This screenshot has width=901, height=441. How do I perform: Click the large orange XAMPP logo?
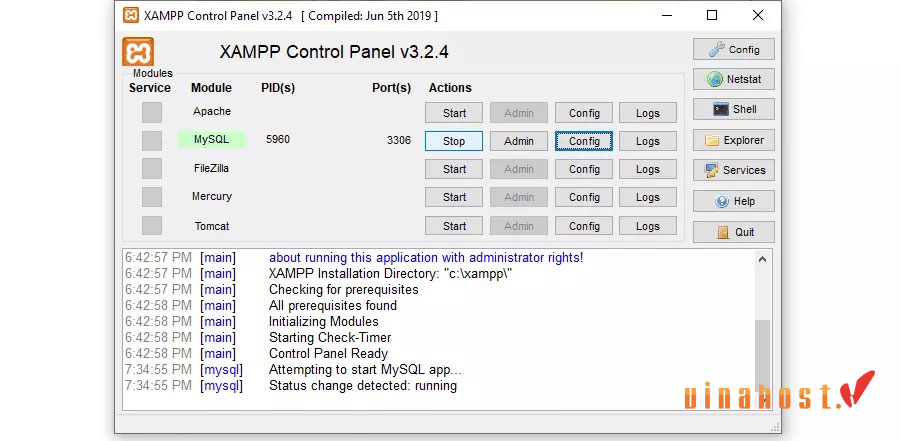138,52
